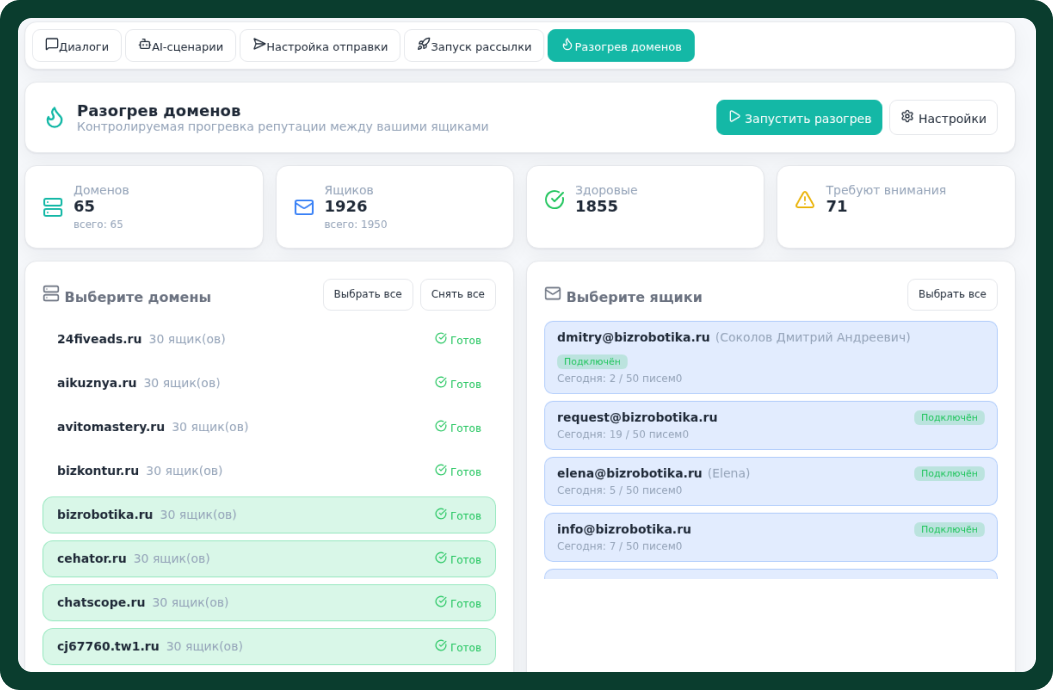Click the name Соколов Дмитрий Андреевич

813,337
